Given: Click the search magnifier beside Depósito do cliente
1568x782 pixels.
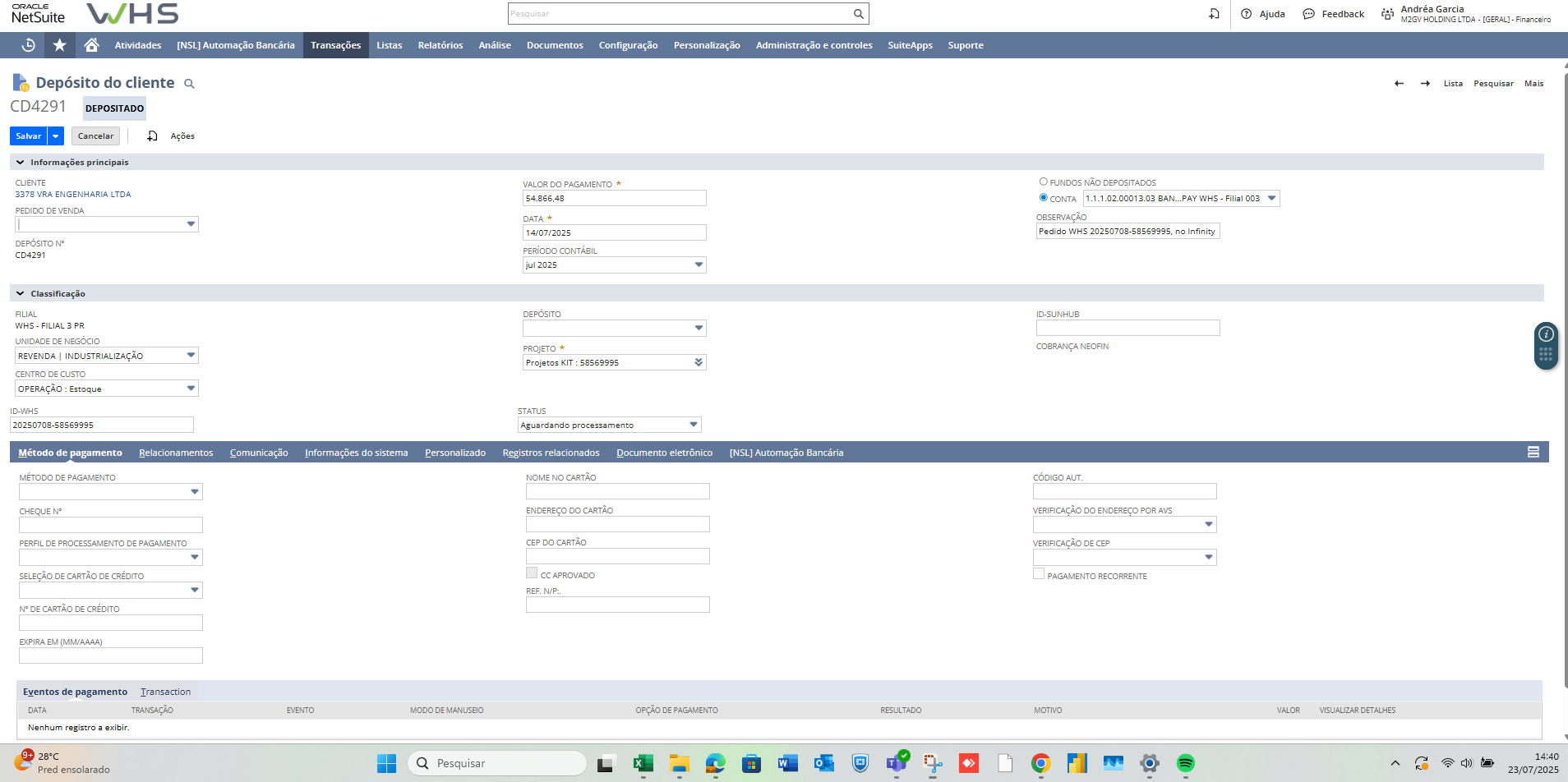Looking at the screenshot, I should click(189, 84).
